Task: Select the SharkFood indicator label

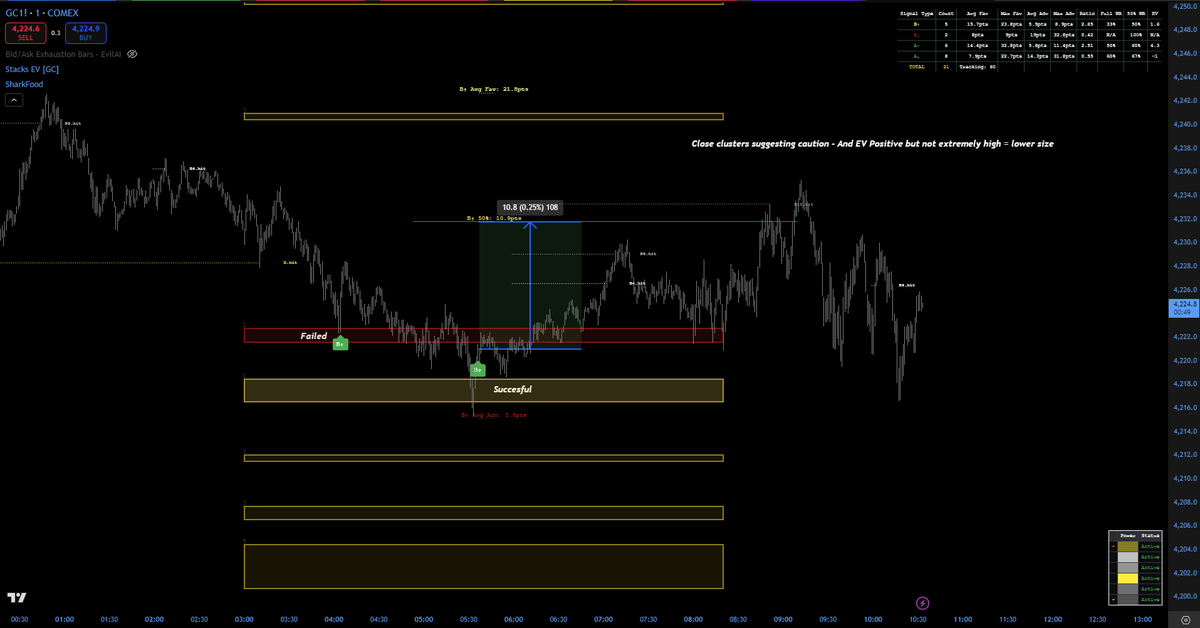Action: (x=24, y=85)
